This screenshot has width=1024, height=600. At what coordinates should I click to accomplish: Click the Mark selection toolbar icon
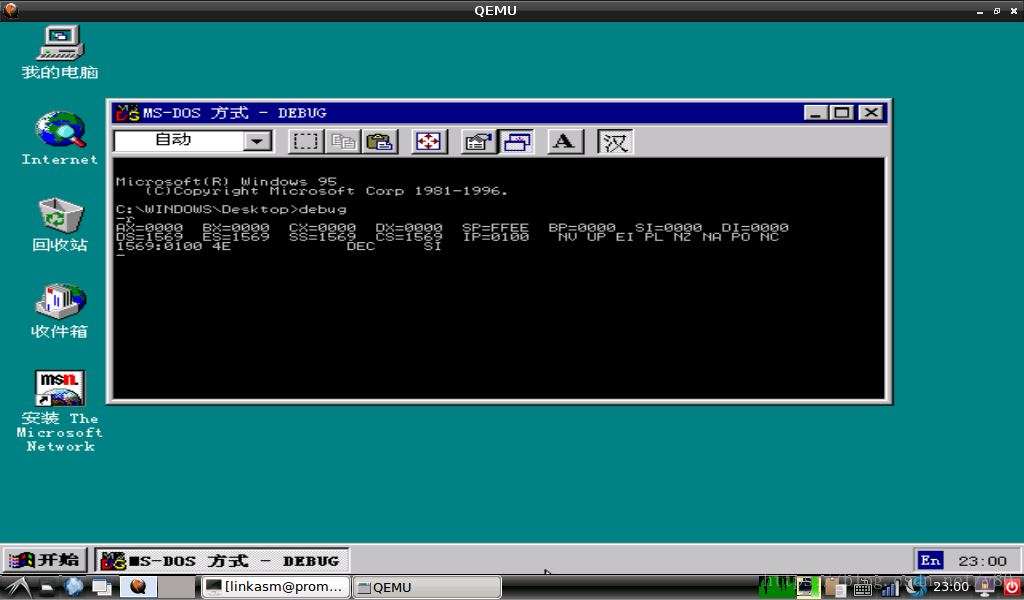coord(305,142)
